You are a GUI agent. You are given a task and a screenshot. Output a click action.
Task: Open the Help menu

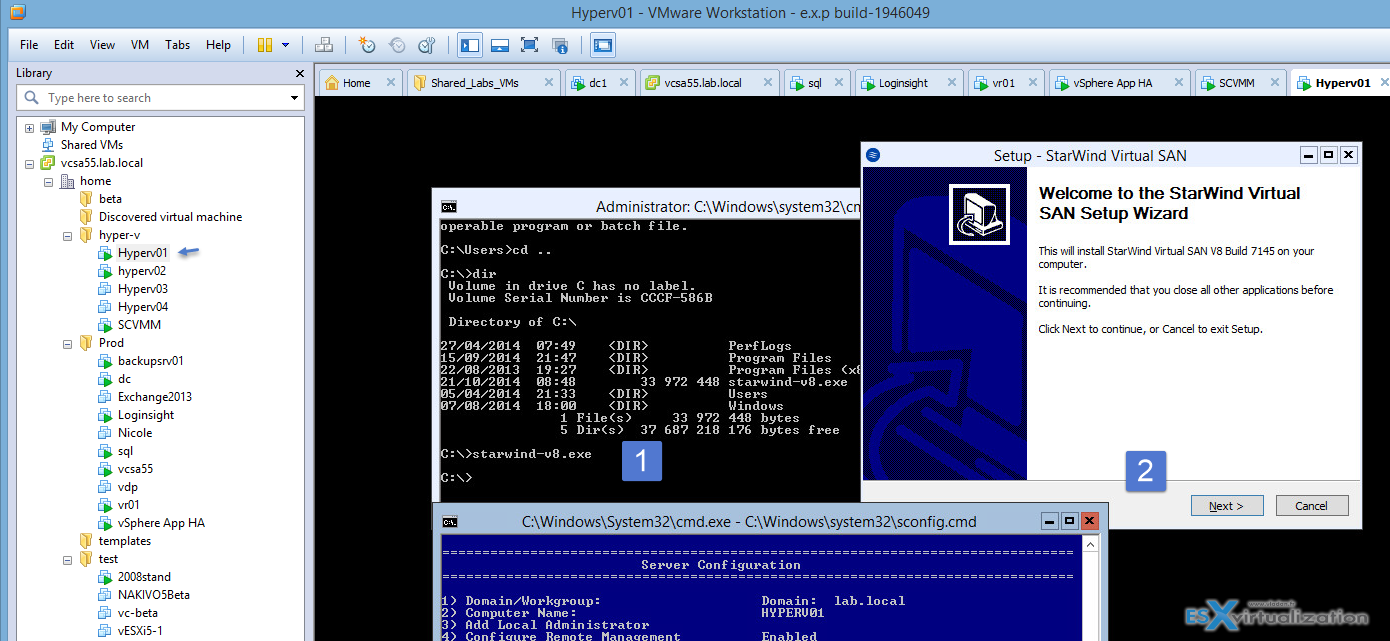(x=218, y=45)
